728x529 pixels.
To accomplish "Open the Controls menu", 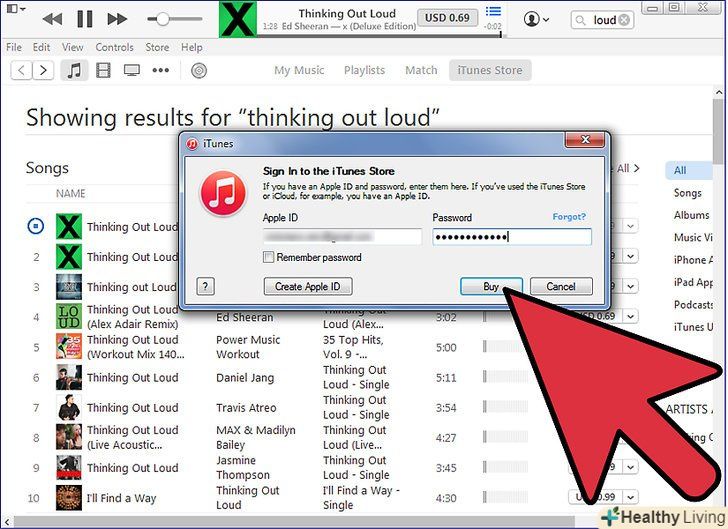I will [x=114, y=47].
